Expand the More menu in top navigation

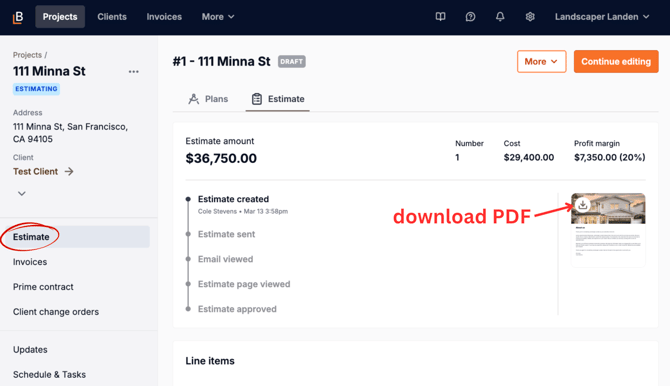[218, 17]
